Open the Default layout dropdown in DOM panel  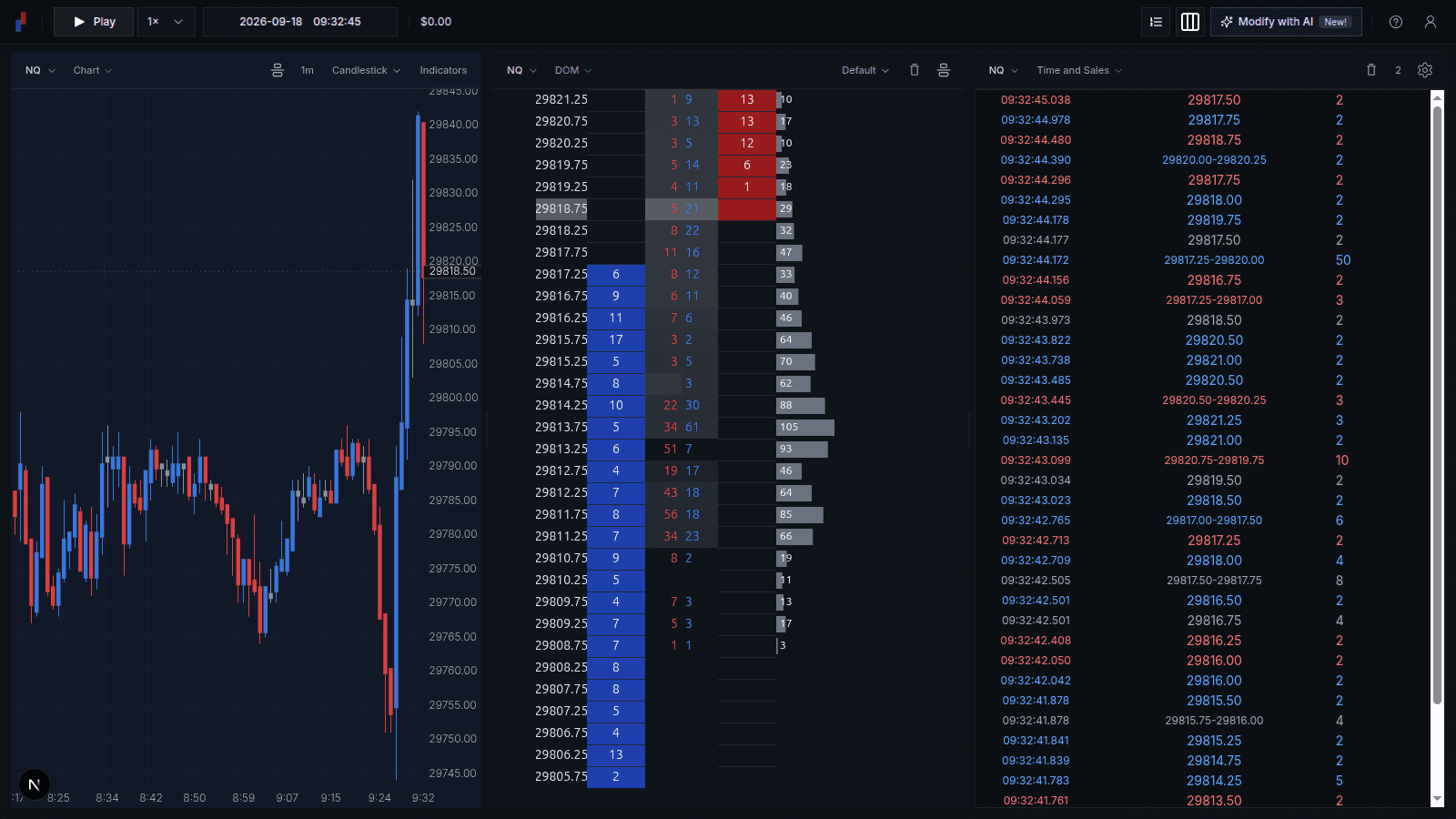865,70
